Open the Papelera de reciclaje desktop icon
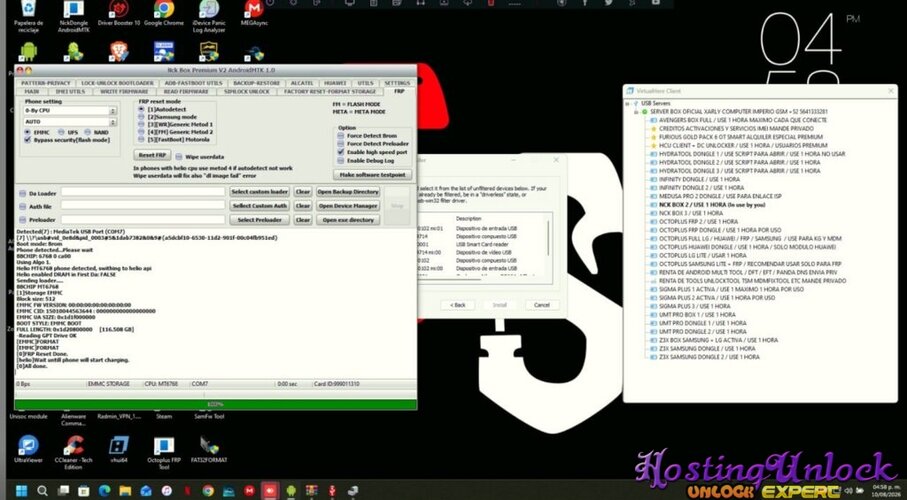The height and width of the screenshot is (500, 907). [28, 16]
